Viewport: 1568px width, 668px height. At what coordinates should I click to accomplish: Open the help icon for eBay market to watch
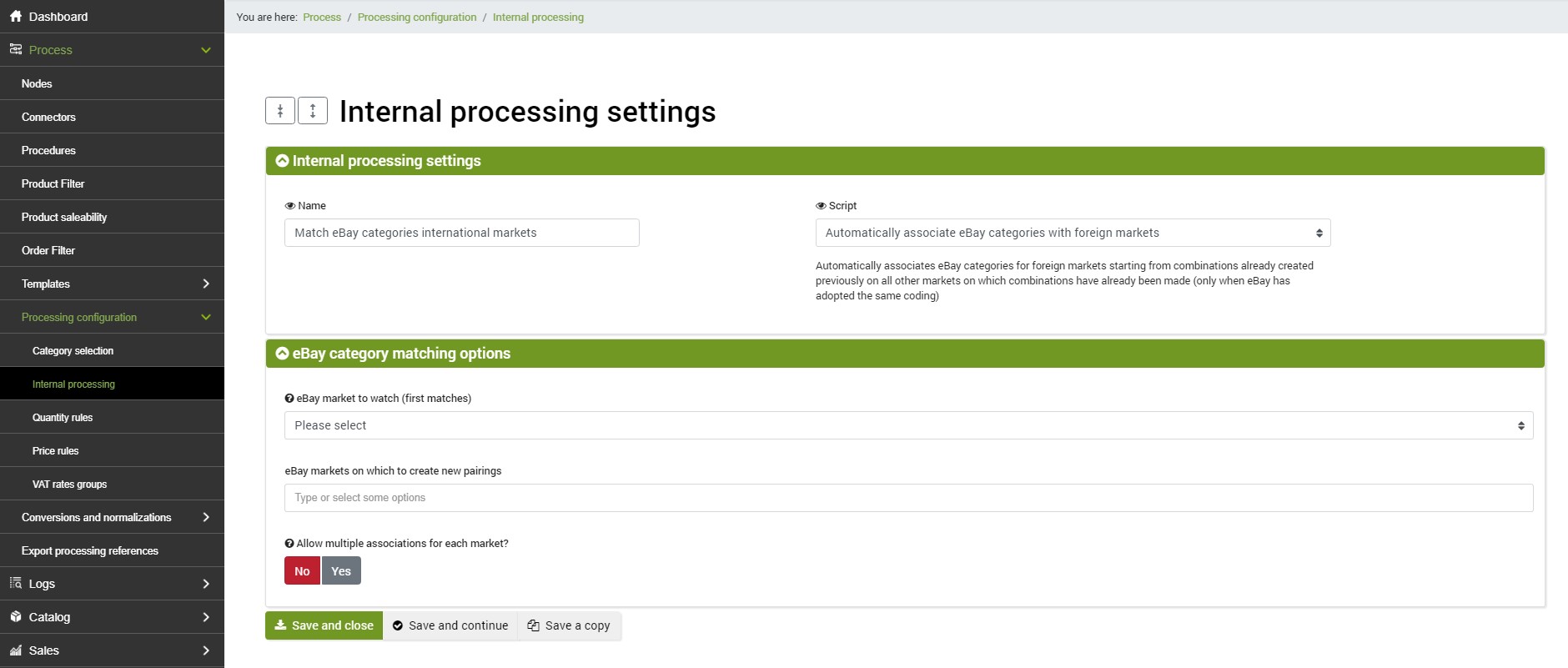click(x=289, y=399)
